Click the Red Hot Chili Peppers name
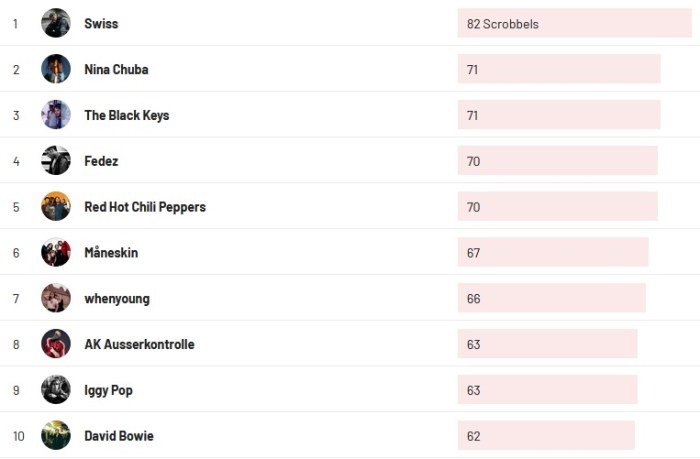 tap(145, 207)
